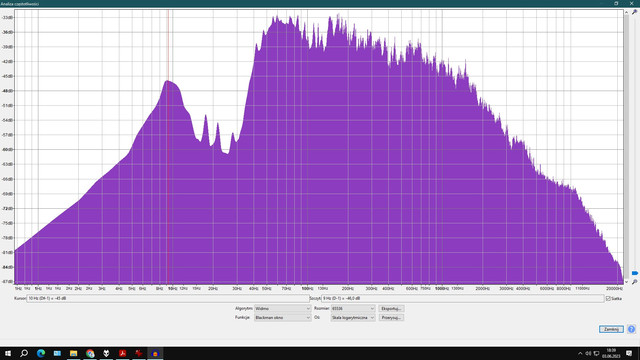Click the zoom-out magnifier icon below the zoom slider
Screen dimensions: 640x360
[x=634, y=282]
